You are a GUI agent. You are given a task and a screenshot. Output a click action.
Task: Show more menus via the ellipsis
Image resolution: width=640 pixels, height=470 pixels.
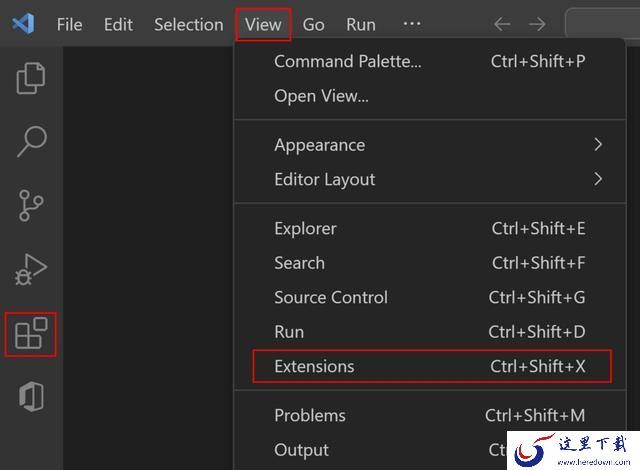[x=412, y=24]
